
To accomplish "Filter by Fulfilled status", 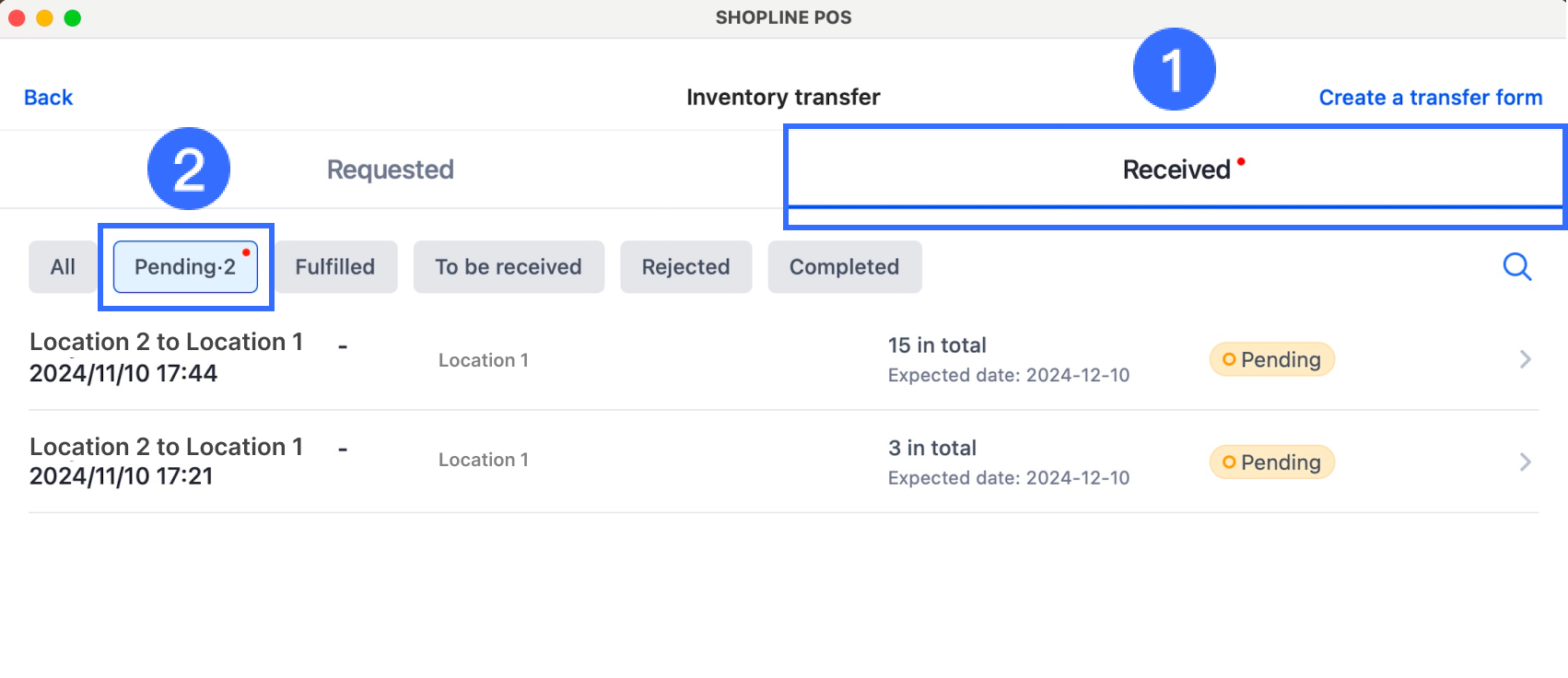I will pyautogui.click(x=335, y=267).
